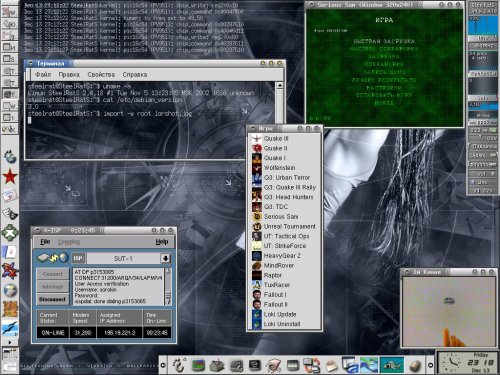This screenshot has width=500, height=375.
Task: Launch Fallout II from games menu
Action: point(284,304)
